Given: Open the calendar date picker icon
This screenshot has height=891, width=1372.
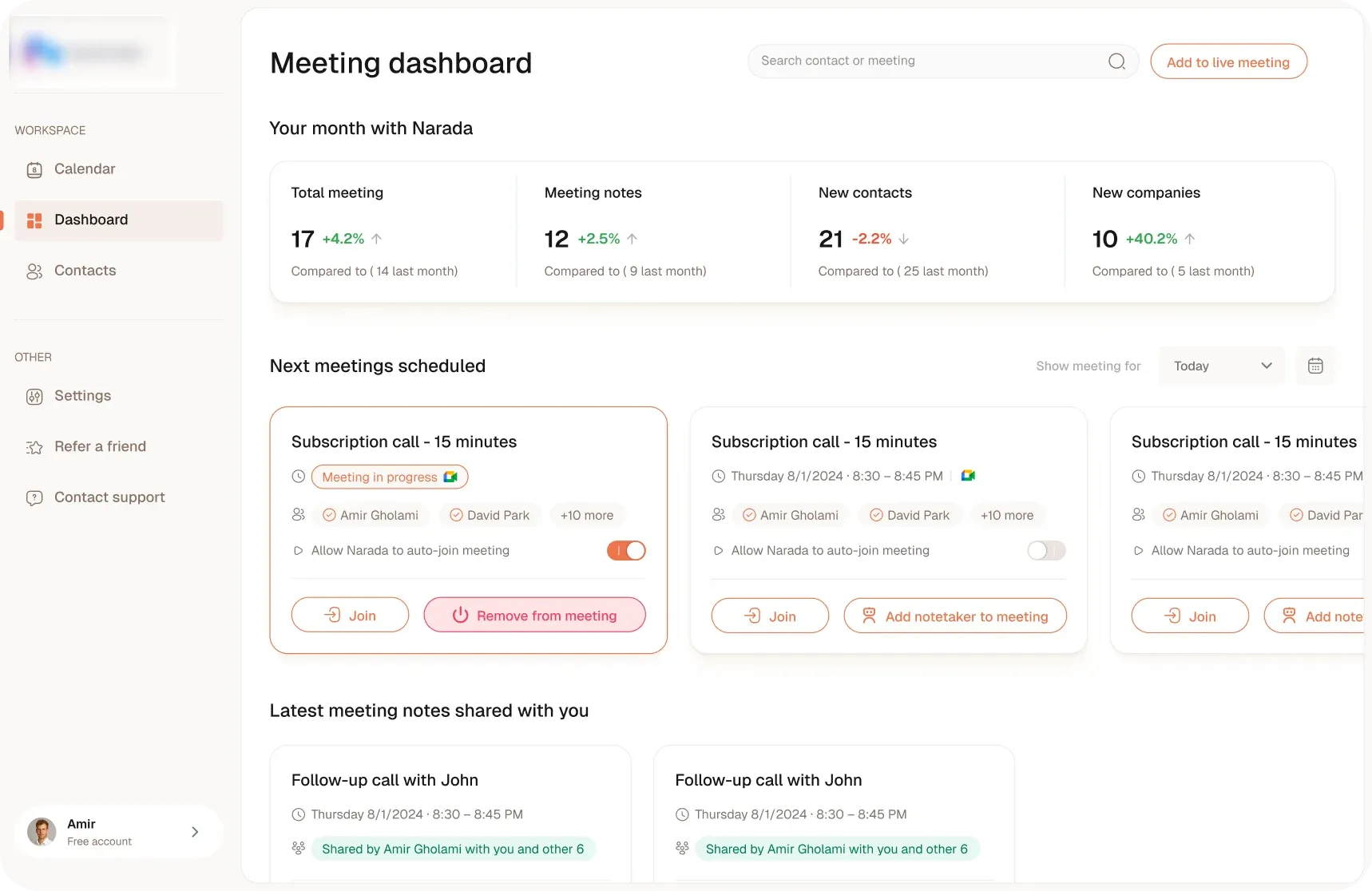Looking at the screenshot, I should 1315,366.
